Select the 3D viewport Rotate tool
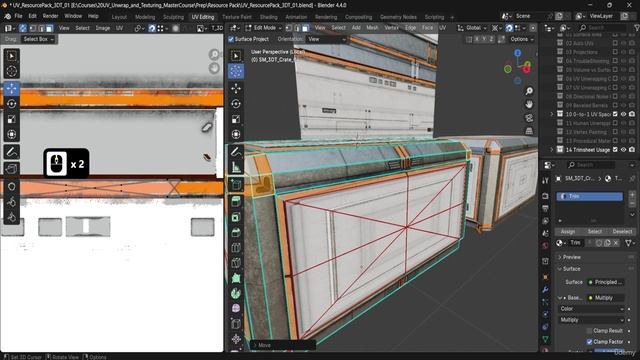 pos(236,104)
